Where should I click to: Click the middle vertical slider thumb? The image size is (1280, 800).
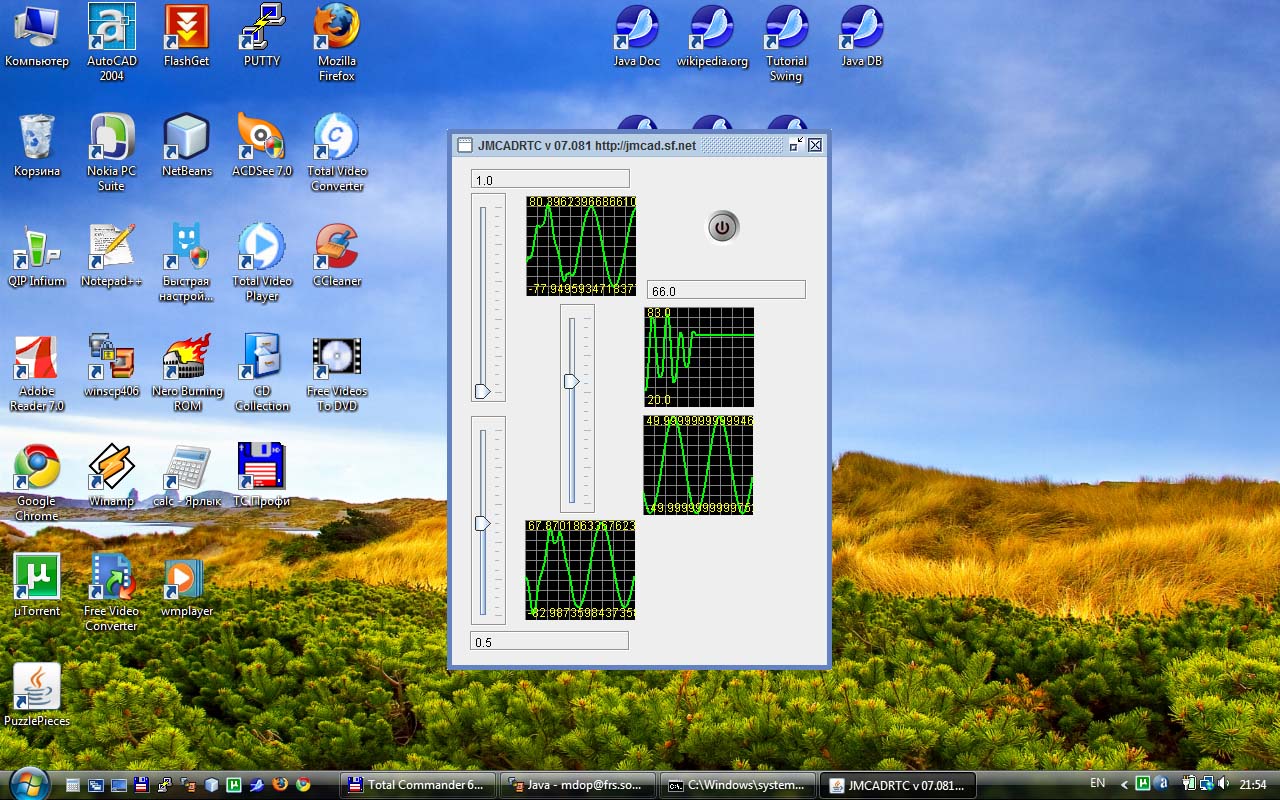point(571,381)
